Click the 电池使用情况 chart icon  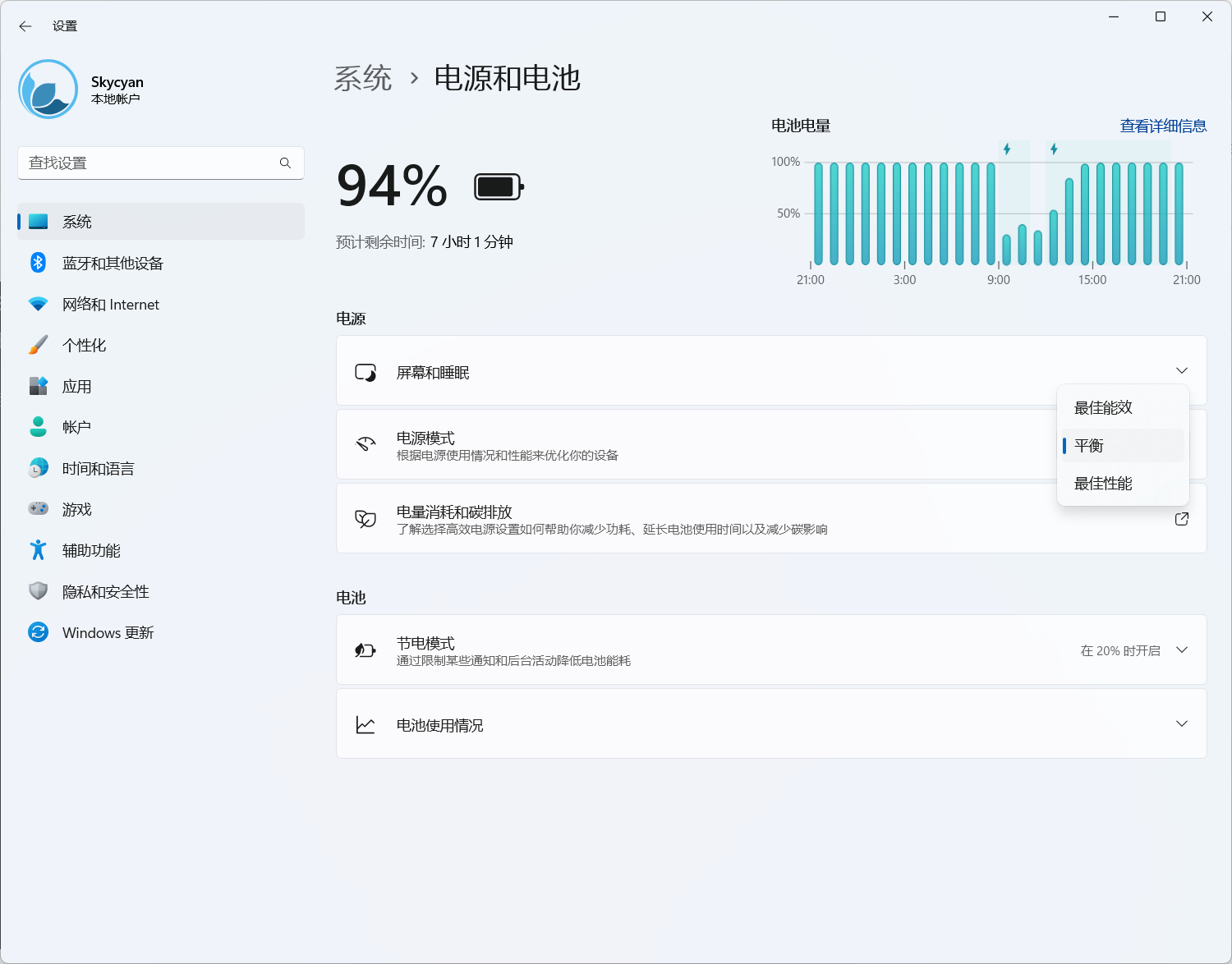tap(365, 724)
